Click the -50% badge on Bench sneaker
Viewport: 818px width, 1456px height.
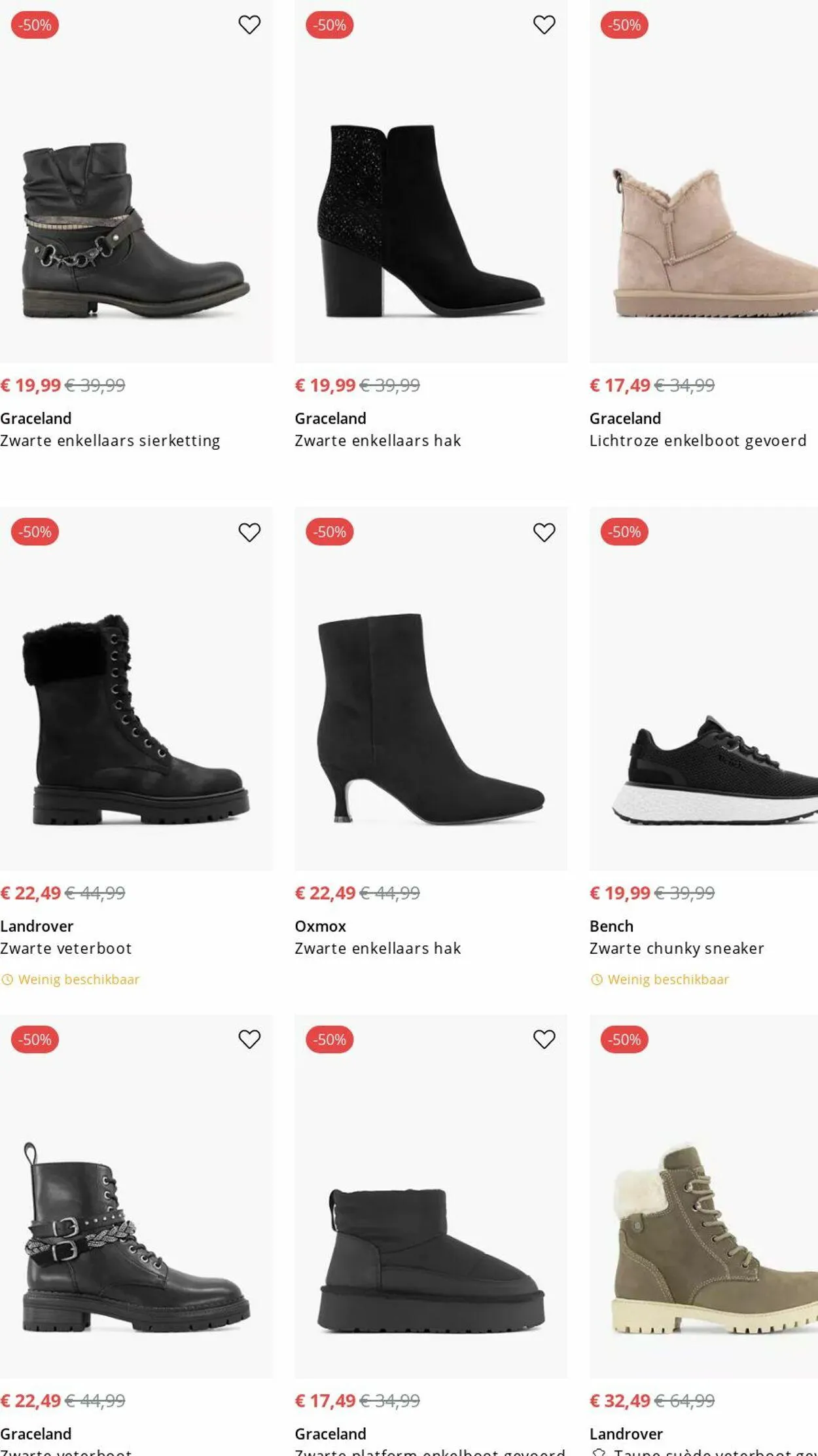point(624,532)
